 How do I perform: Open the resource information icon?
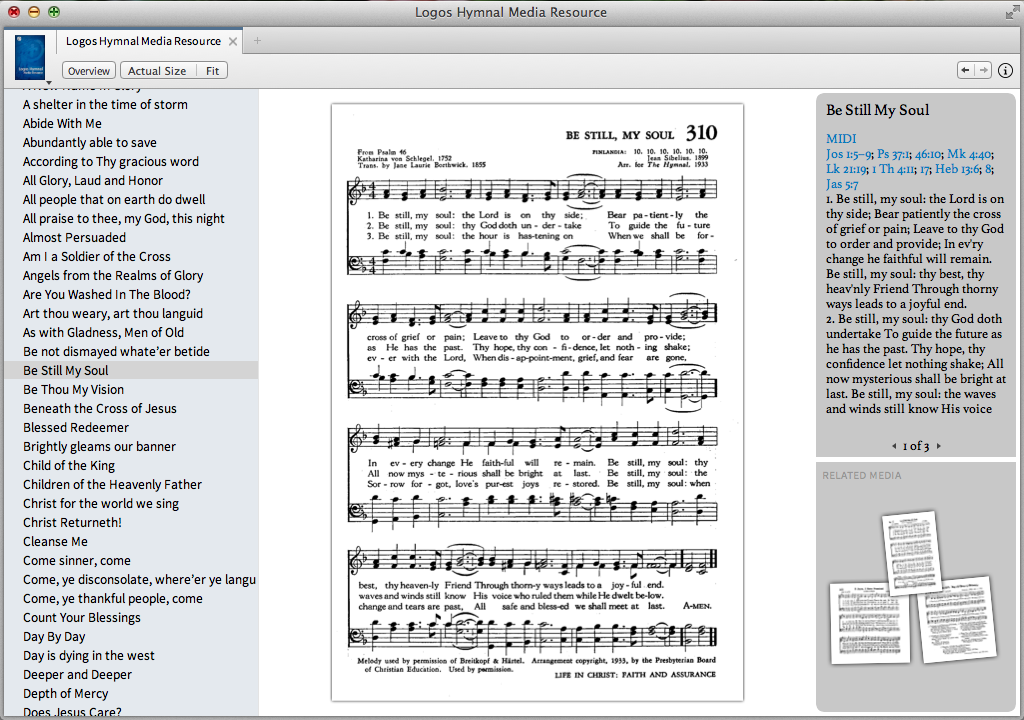coord(1006,71)
